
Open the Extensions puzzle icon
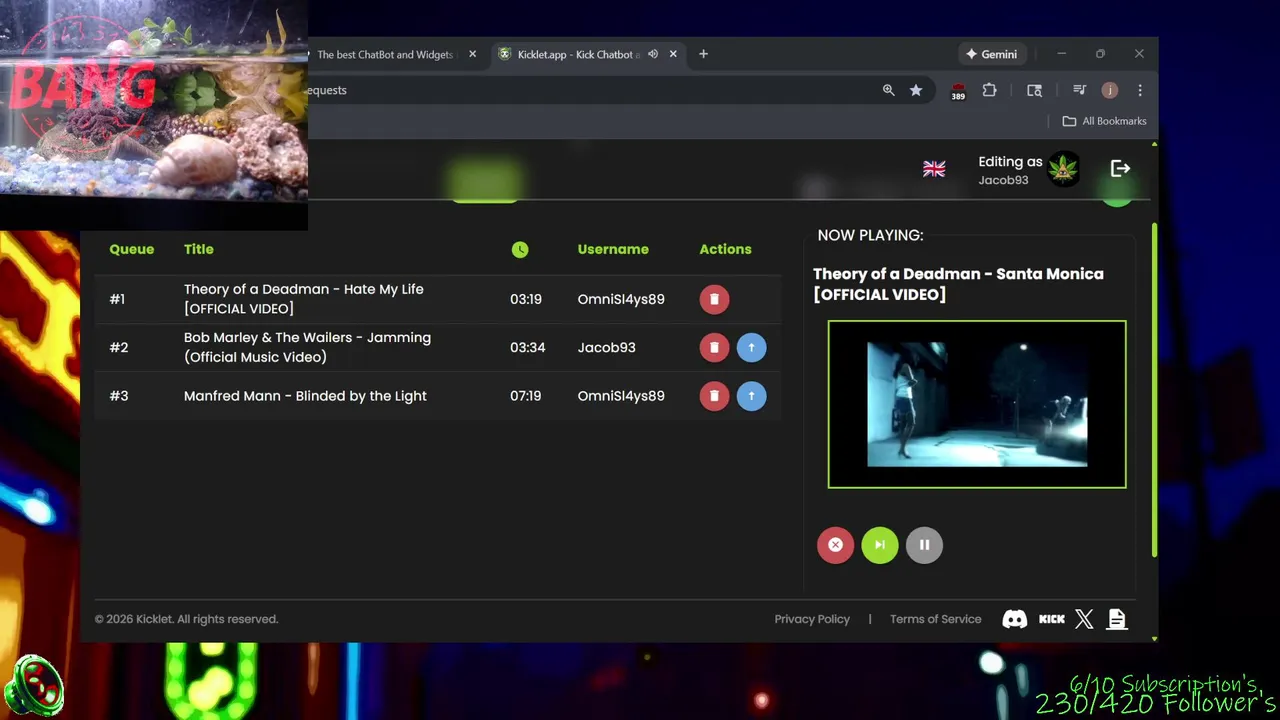point(989,90)
